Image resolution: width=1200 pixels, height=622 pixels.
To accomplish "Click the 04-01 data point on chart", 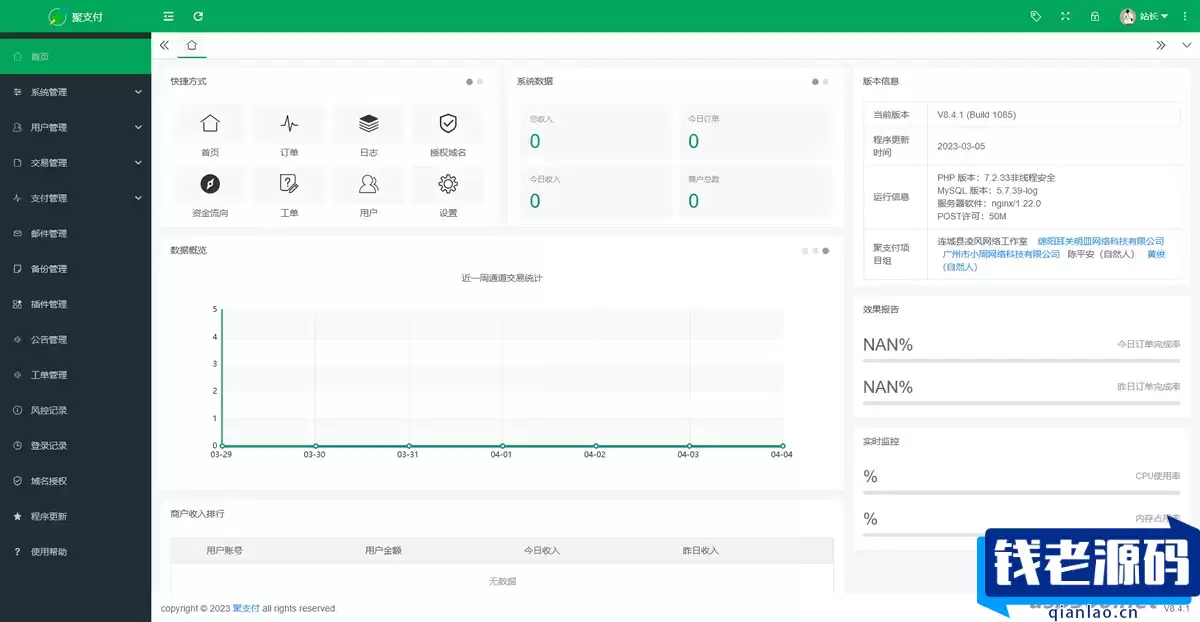I will pos(502,446).
